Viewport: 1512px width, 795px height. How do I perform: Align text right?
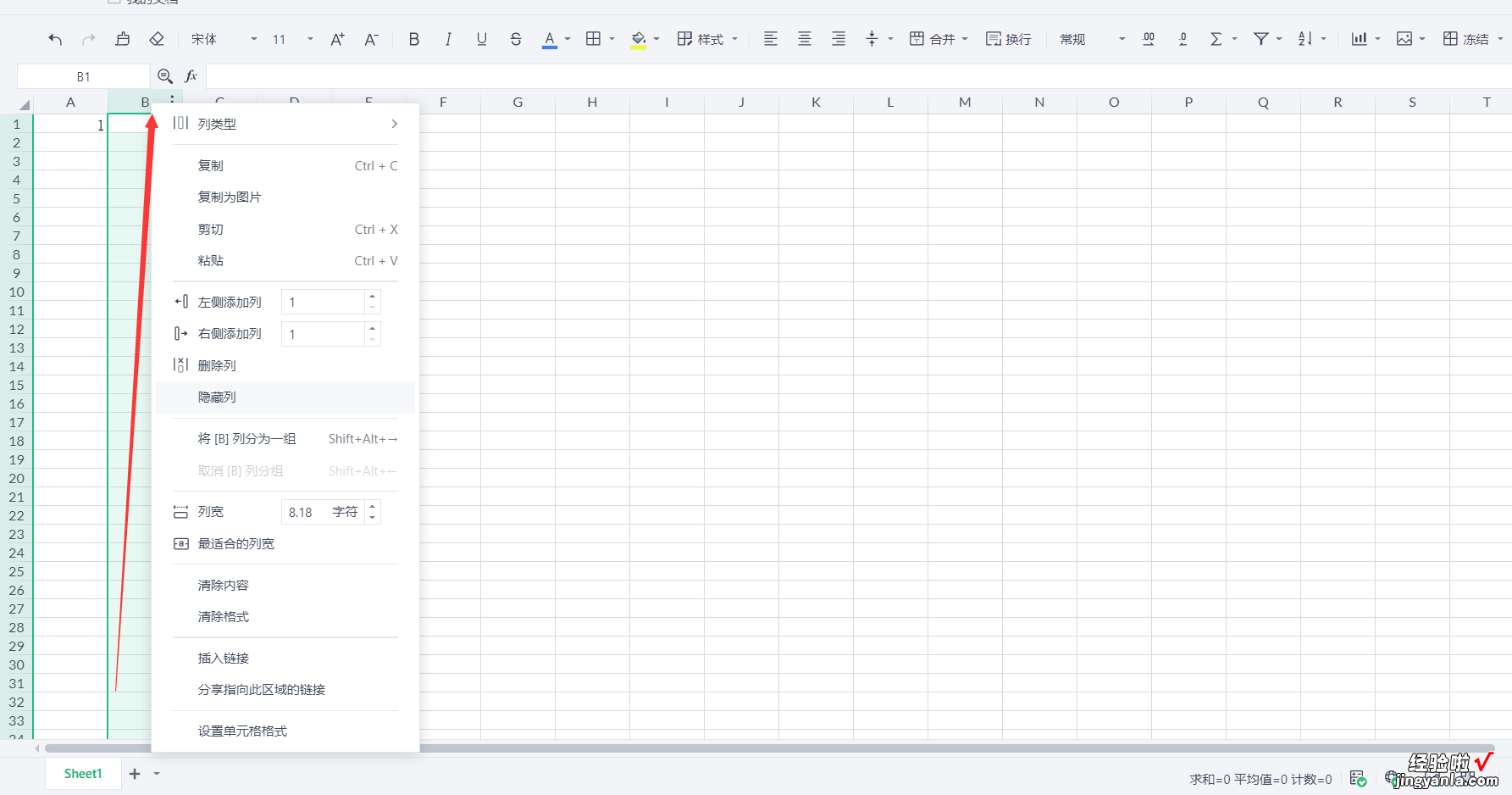[x=839, y=39]
